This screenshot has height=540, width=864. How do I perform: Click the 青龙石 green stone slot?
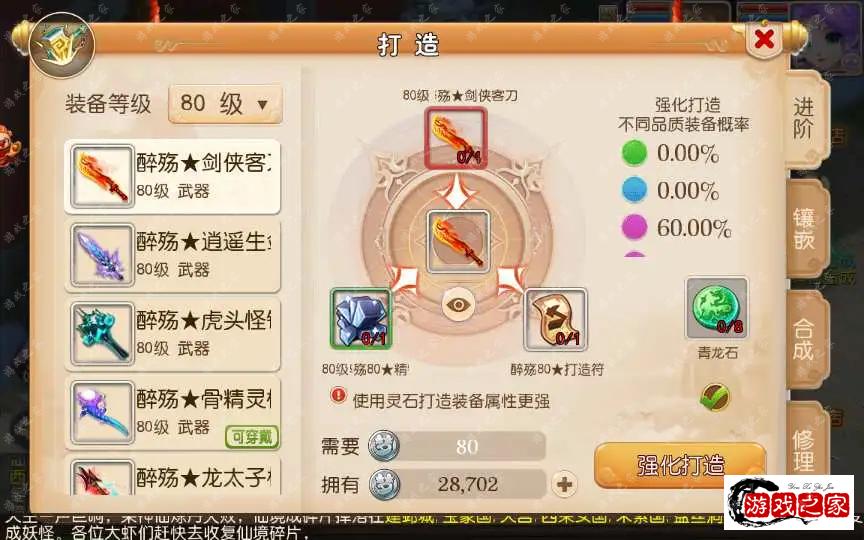717,308
